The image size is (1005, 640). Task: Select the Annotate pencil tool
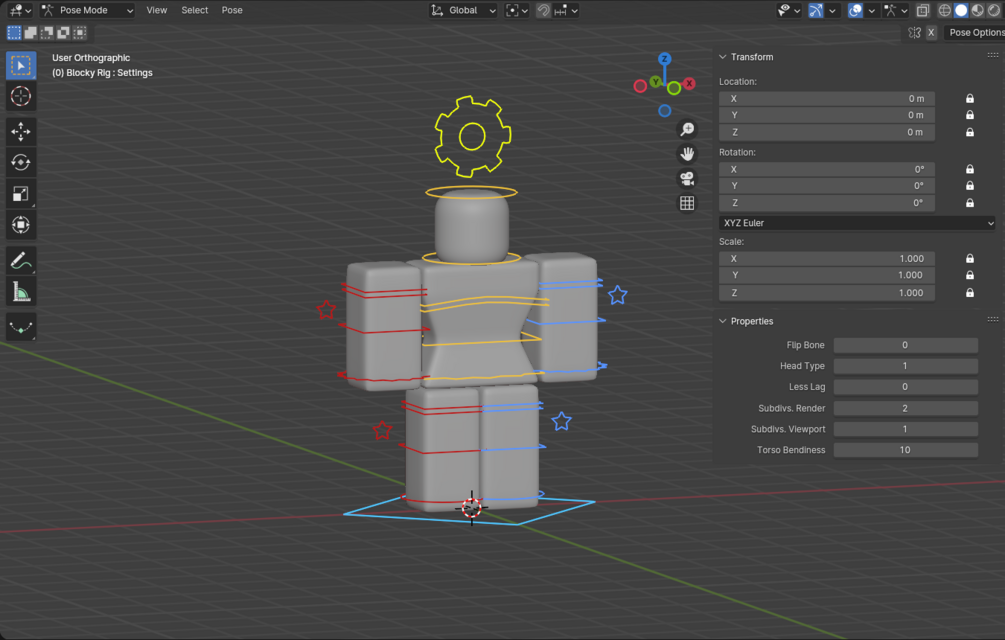pos(21,261)
